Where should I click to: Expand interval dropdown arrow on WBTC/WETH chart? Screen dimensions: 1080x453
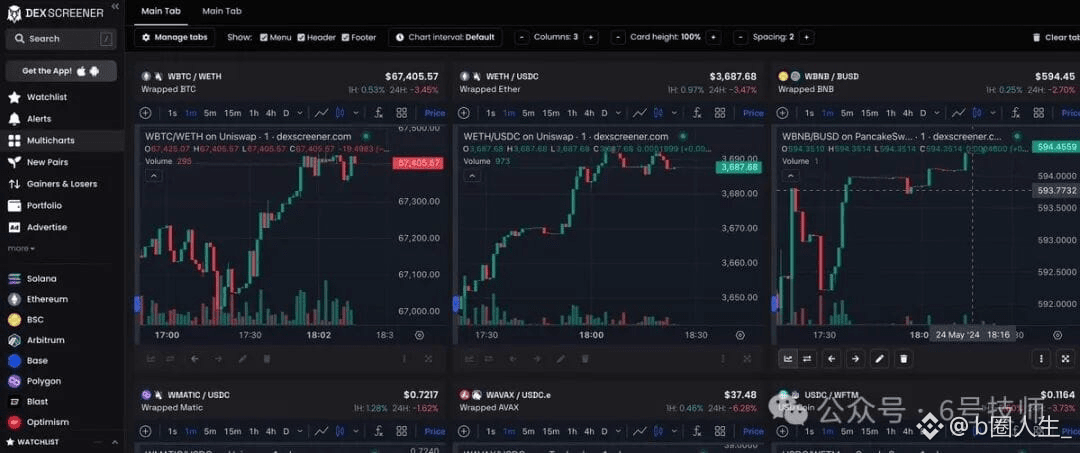[x=301, y=113]
